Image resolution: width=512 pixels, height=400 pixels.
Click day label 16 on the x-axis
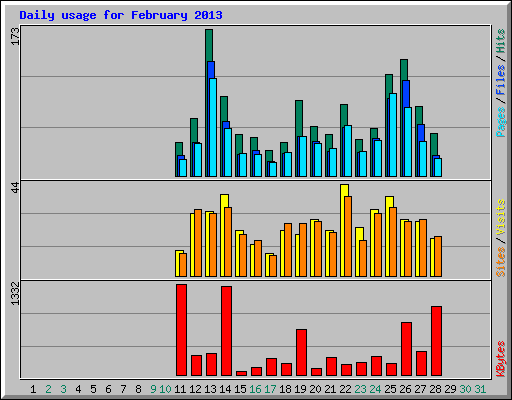[x=255, y=389]
